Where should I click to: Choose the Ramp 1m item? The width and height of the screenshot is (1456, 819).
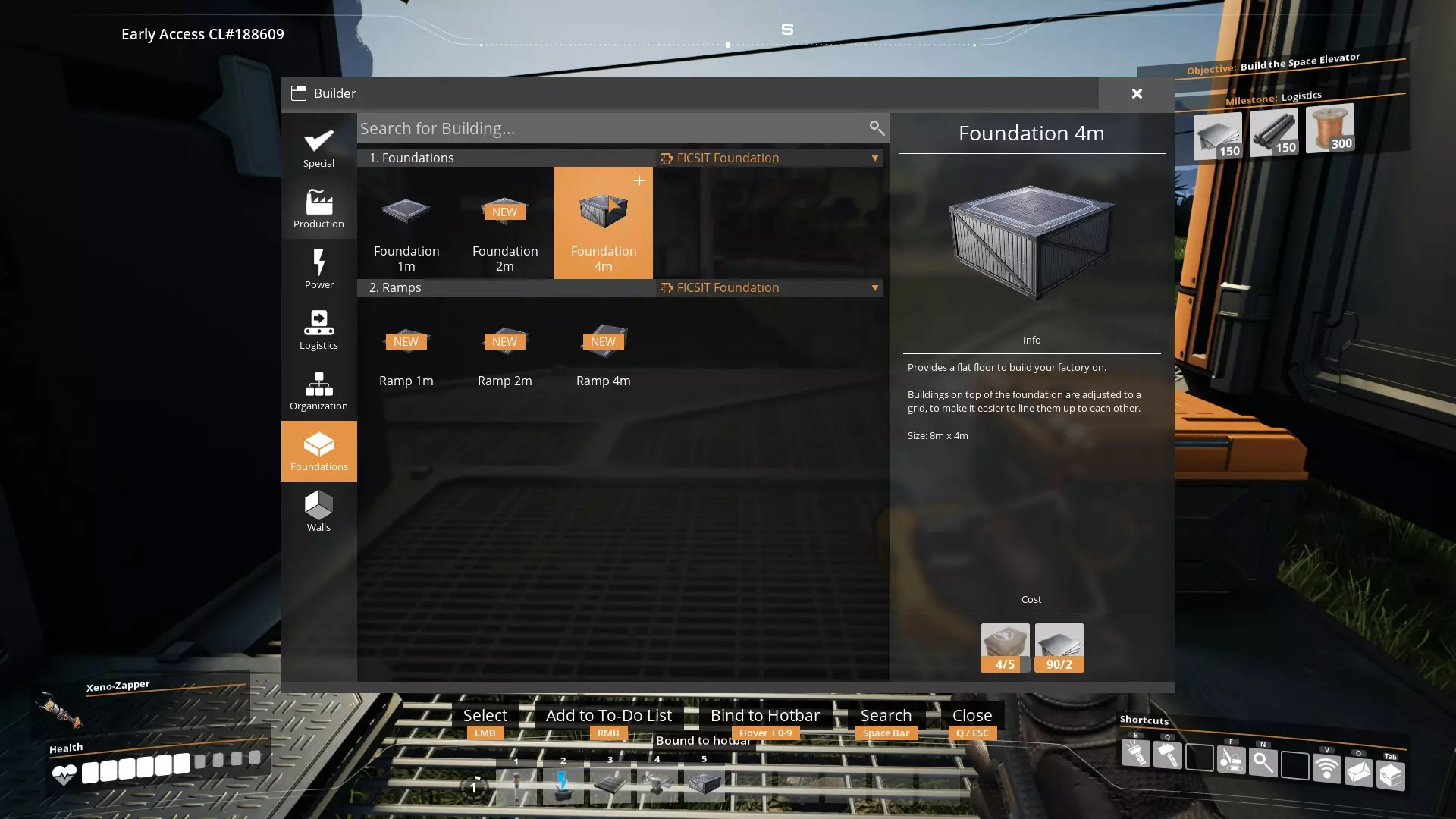[406, 342]
